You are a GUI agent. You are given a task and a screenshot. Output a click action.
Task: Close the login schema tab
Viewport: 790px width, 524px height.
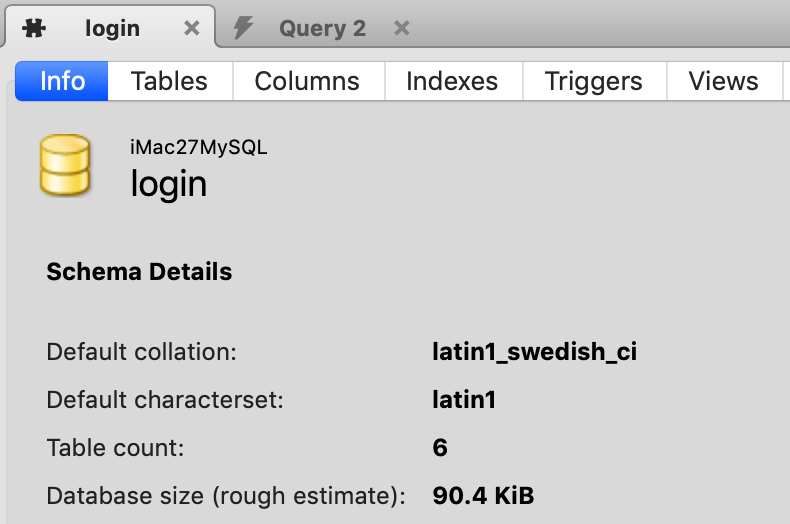point(192,29)
